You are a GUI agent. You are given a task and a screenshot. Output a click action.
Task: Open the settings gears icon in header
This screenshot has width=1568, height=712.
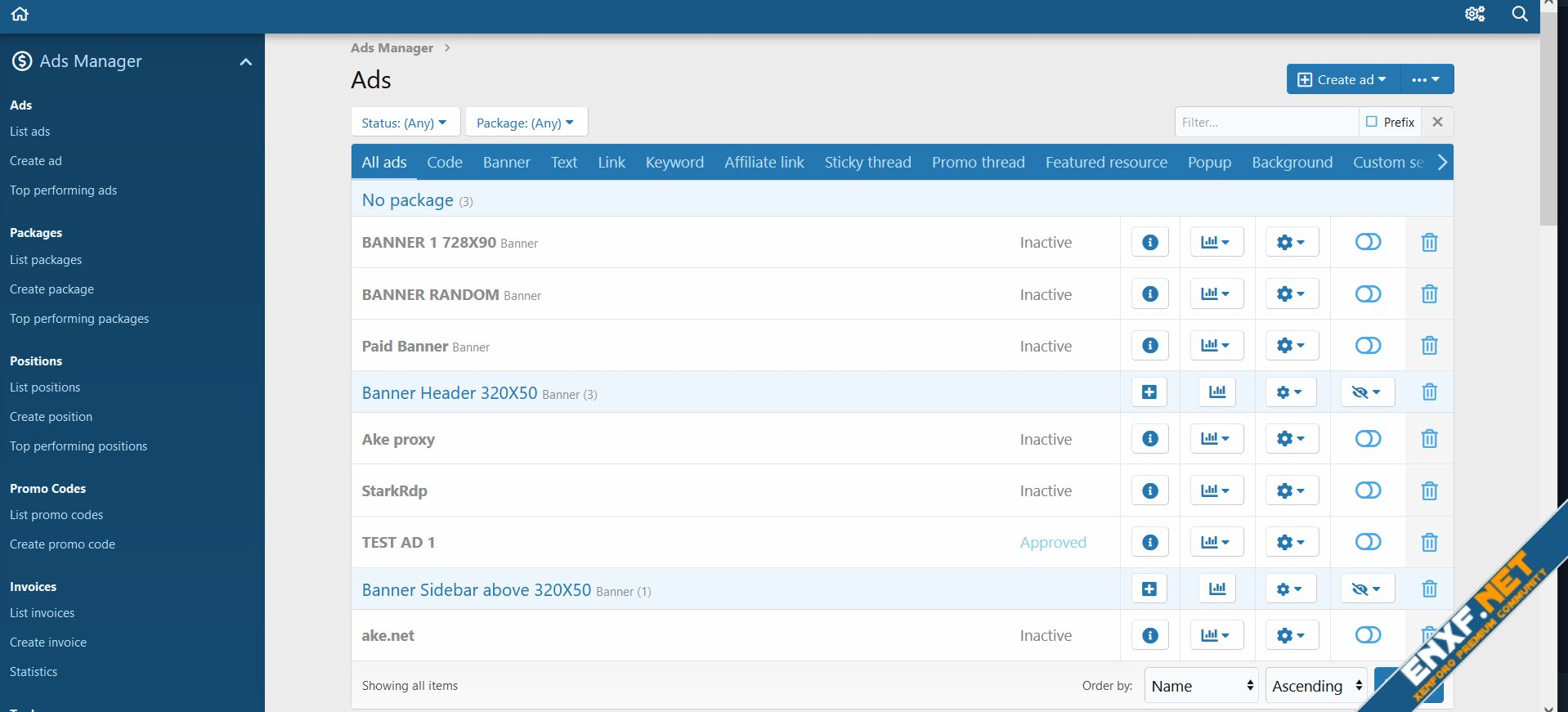(1475, 14)
